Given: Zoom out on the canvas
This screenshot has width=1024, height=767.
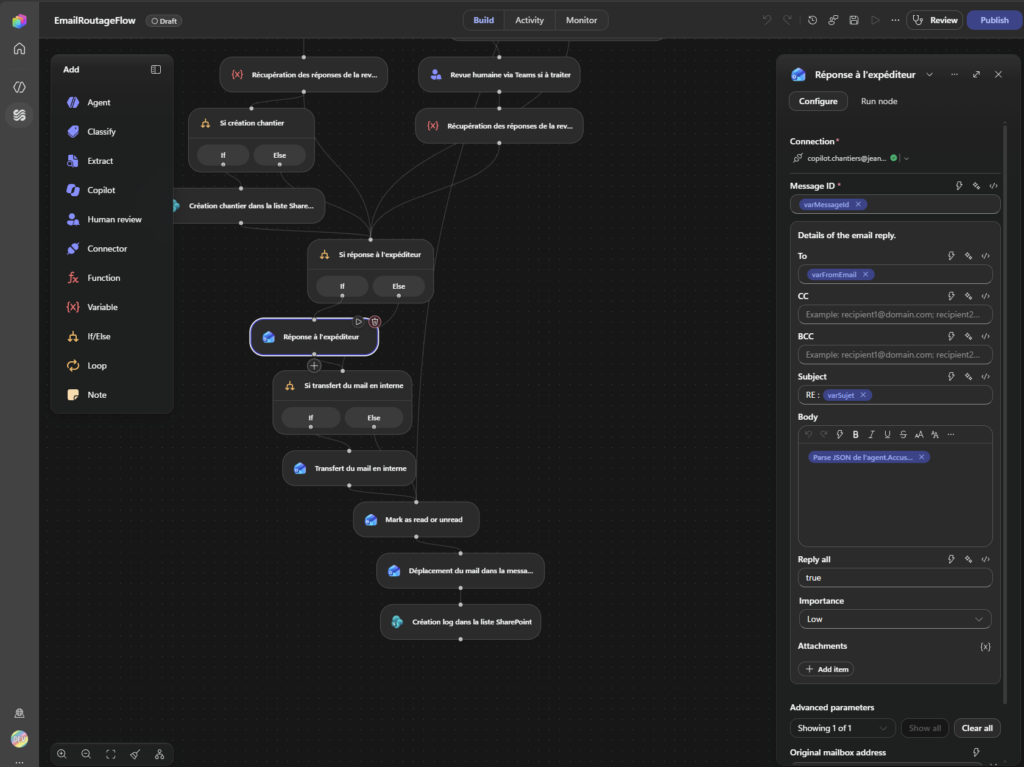Looking at the screenshot, I should pyautogui.click(x=86, y=754).
